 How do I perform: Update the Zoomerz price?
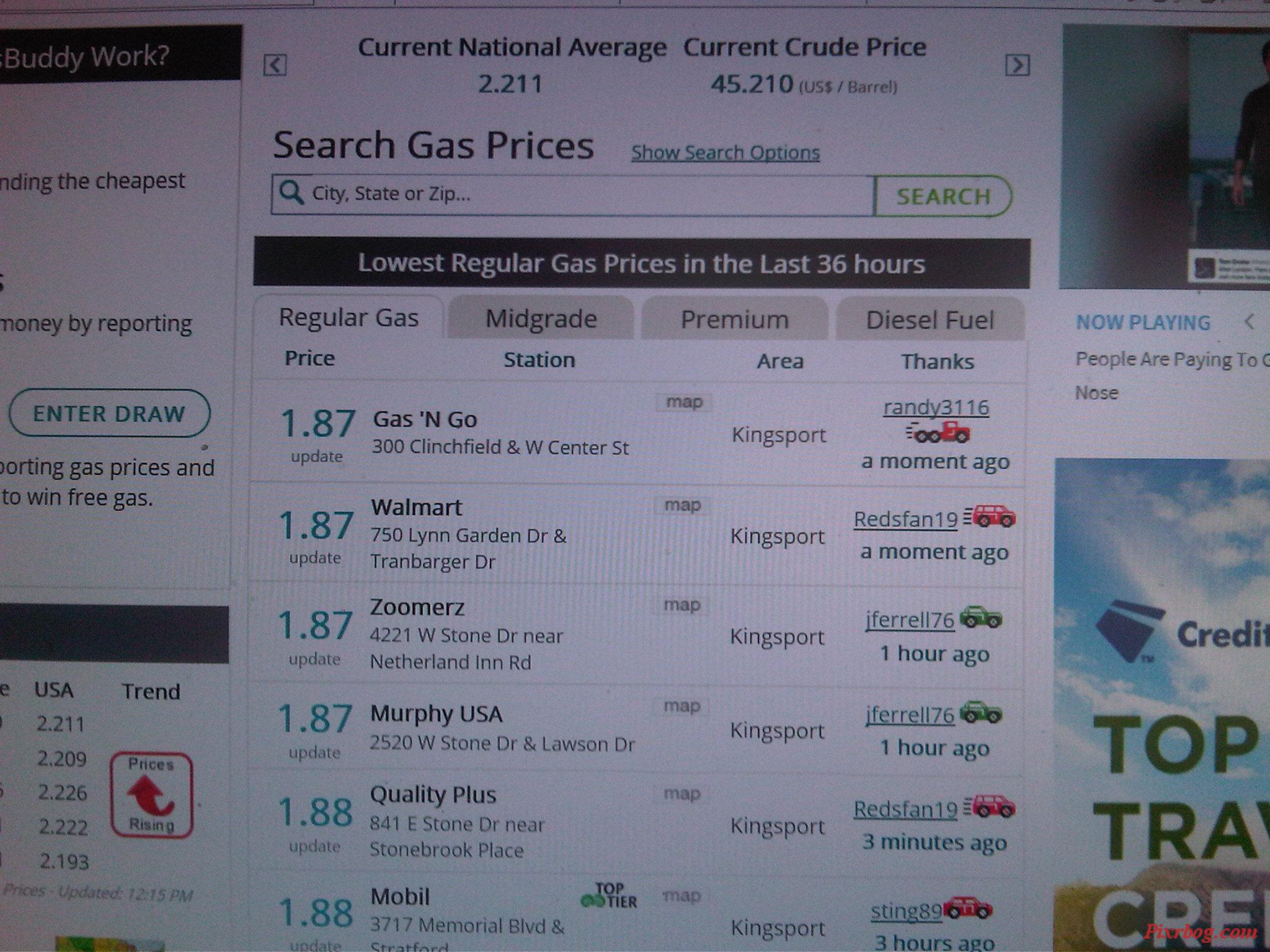[314, 659]
